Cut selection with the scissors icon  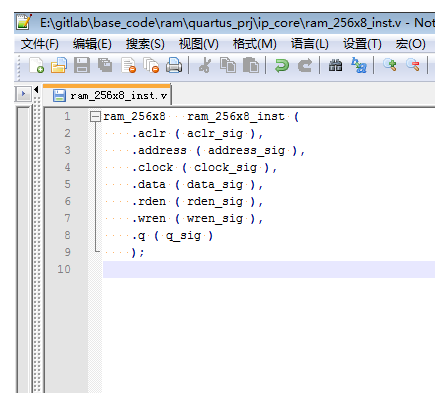click(x=205, y=65)
